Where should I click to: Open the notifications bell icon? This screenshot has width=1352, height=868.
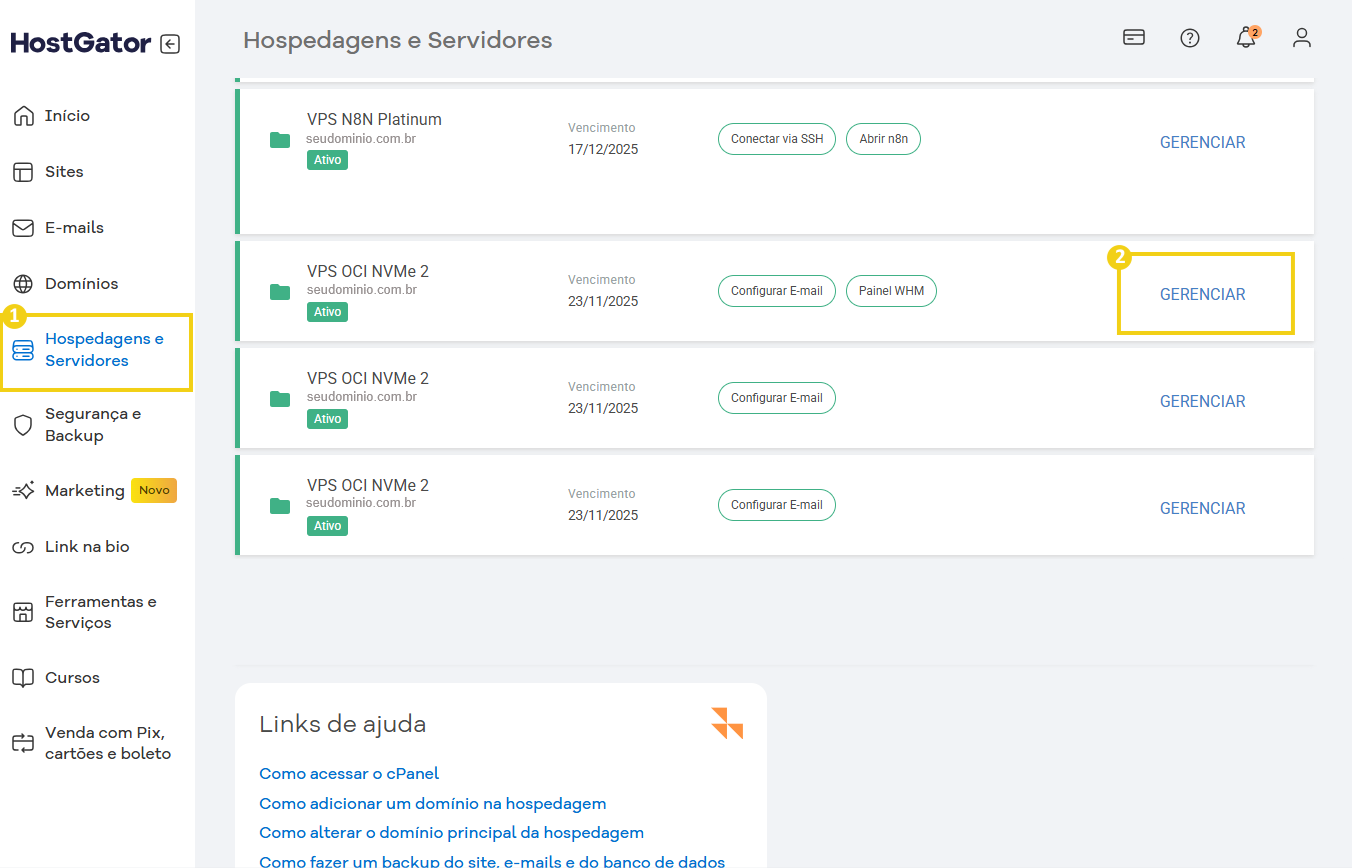click(1245, 37)
